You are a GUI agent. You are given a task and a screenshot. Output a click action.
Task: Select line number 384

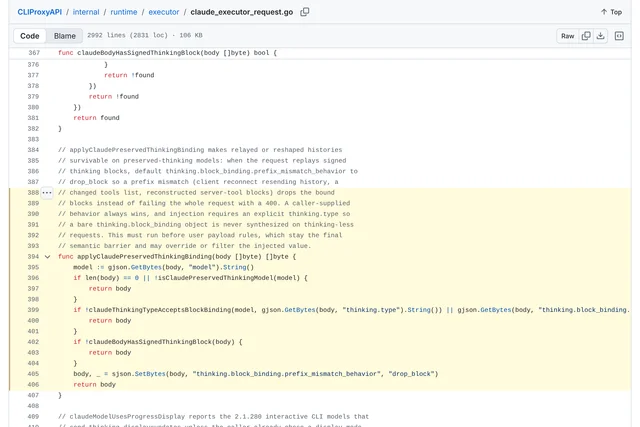coord(33,150)
